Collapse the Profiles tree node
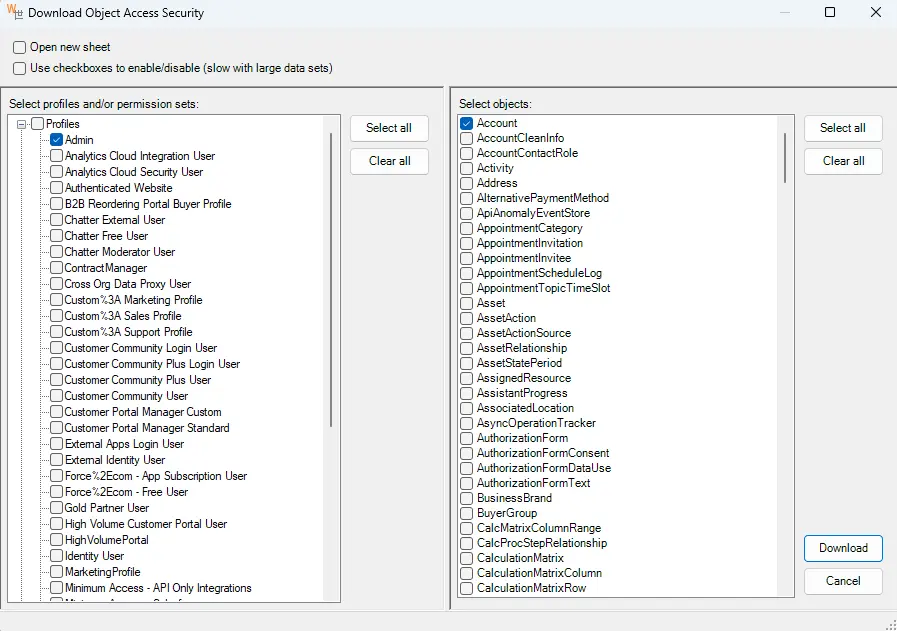This screenshot has width=897, height=631. [x=22, y=124]
